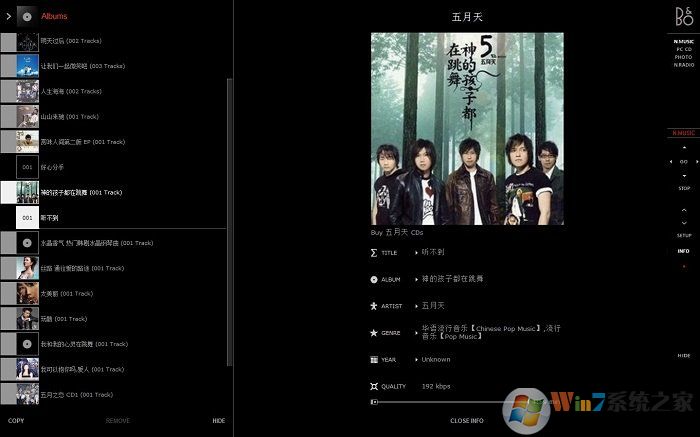
Task: Switch to N.MUSIC source
Action: point(684,42)
